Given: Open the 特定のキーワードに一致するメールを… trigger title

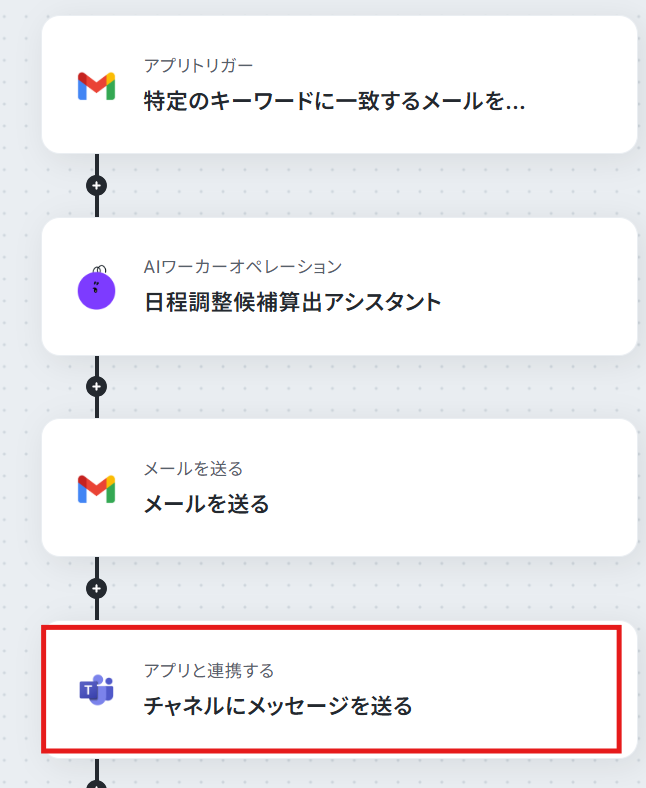Looking at the screenshot, I should [334, 101].
